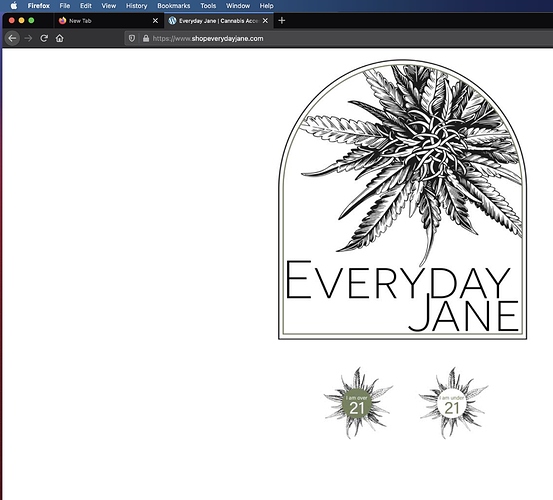Show site security lock information
This screenshot has height=500, width=553.
(146, 38)
